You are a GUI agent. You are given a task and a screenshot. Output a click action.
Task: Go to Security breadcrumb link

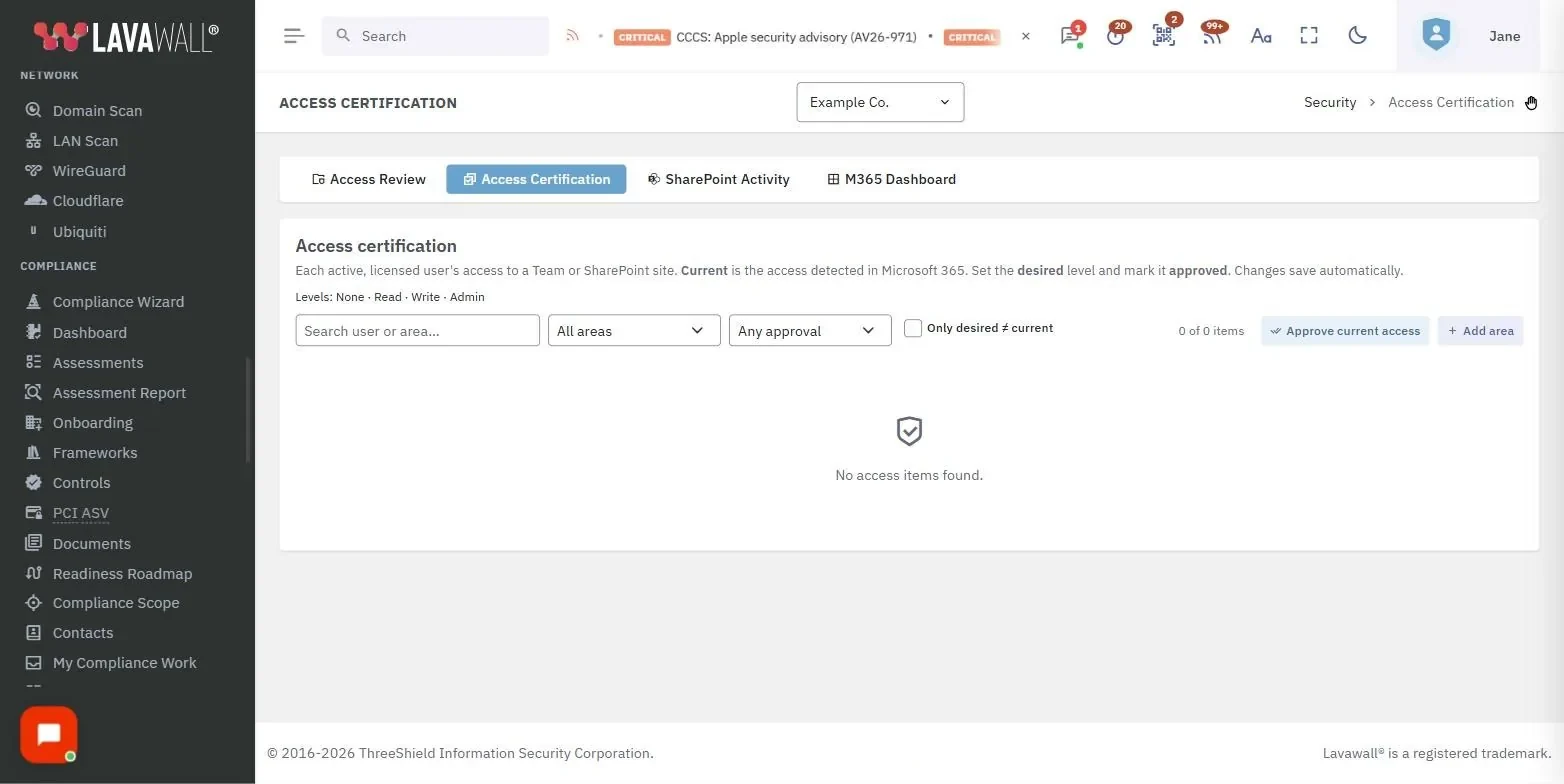(1330, 102)
